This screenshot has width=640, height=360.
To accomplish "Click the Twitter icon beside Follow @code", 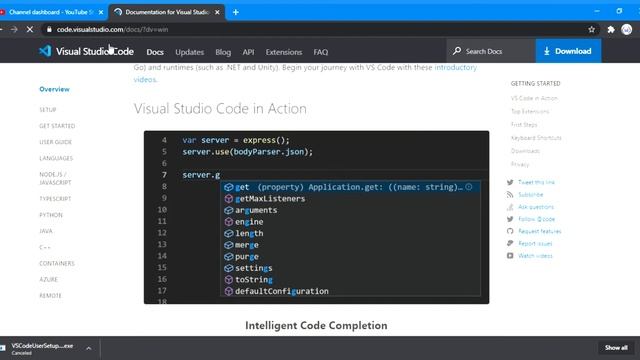I will [x=510, y=219].
